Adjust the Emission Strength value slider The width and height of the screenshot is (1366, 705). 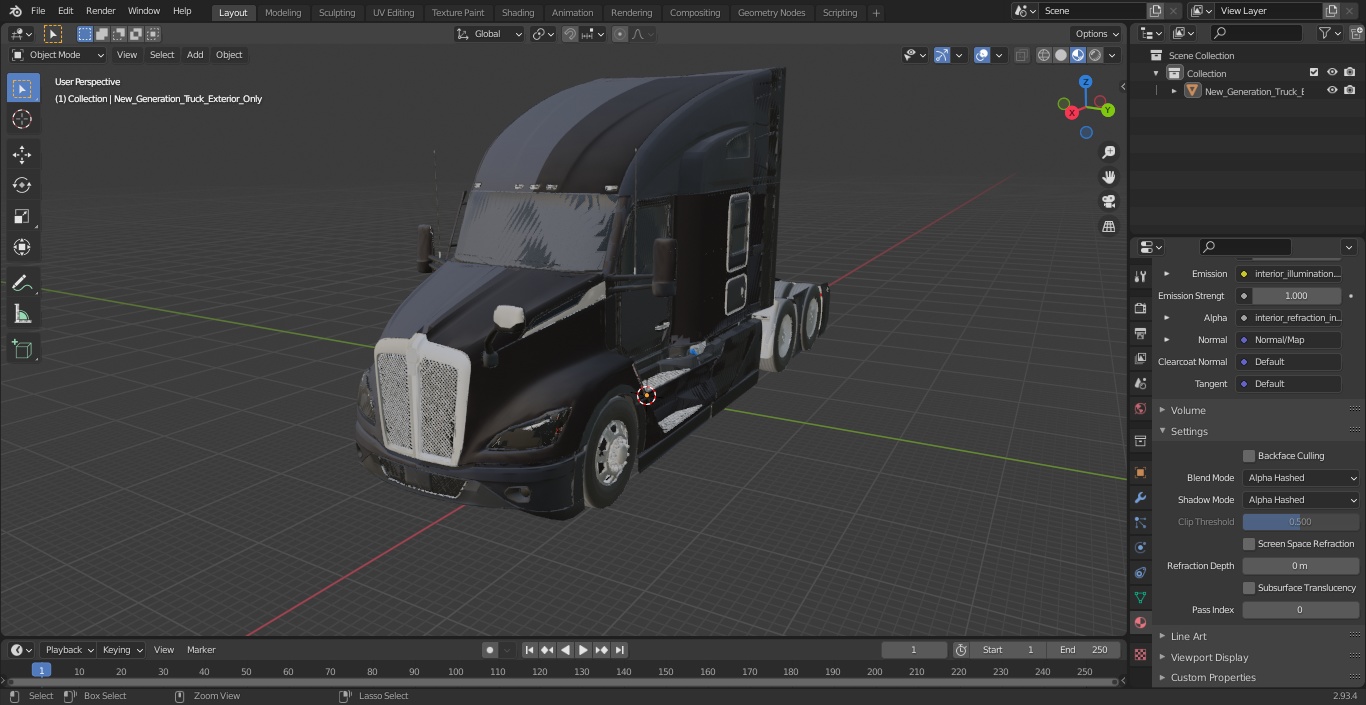(x=1295, y=296)
